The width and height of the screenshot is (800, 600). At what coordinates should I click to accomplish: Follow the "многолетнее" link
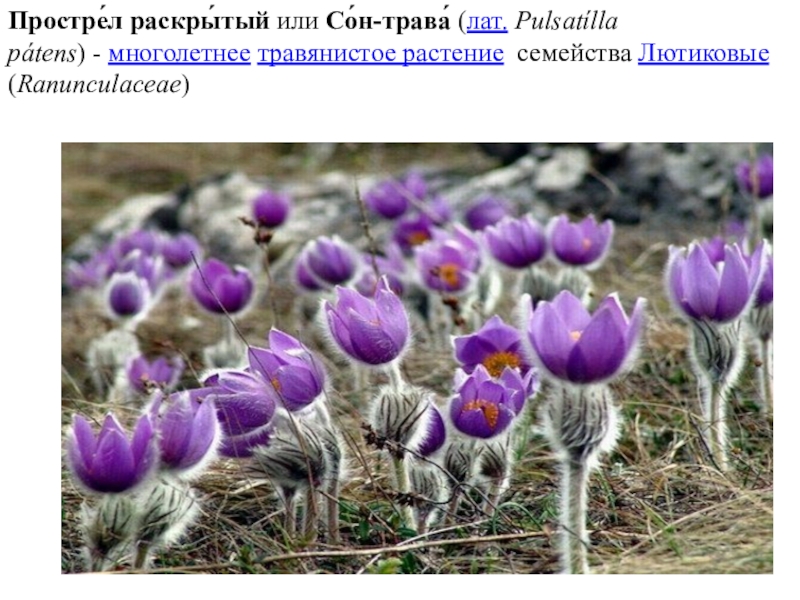179,54
